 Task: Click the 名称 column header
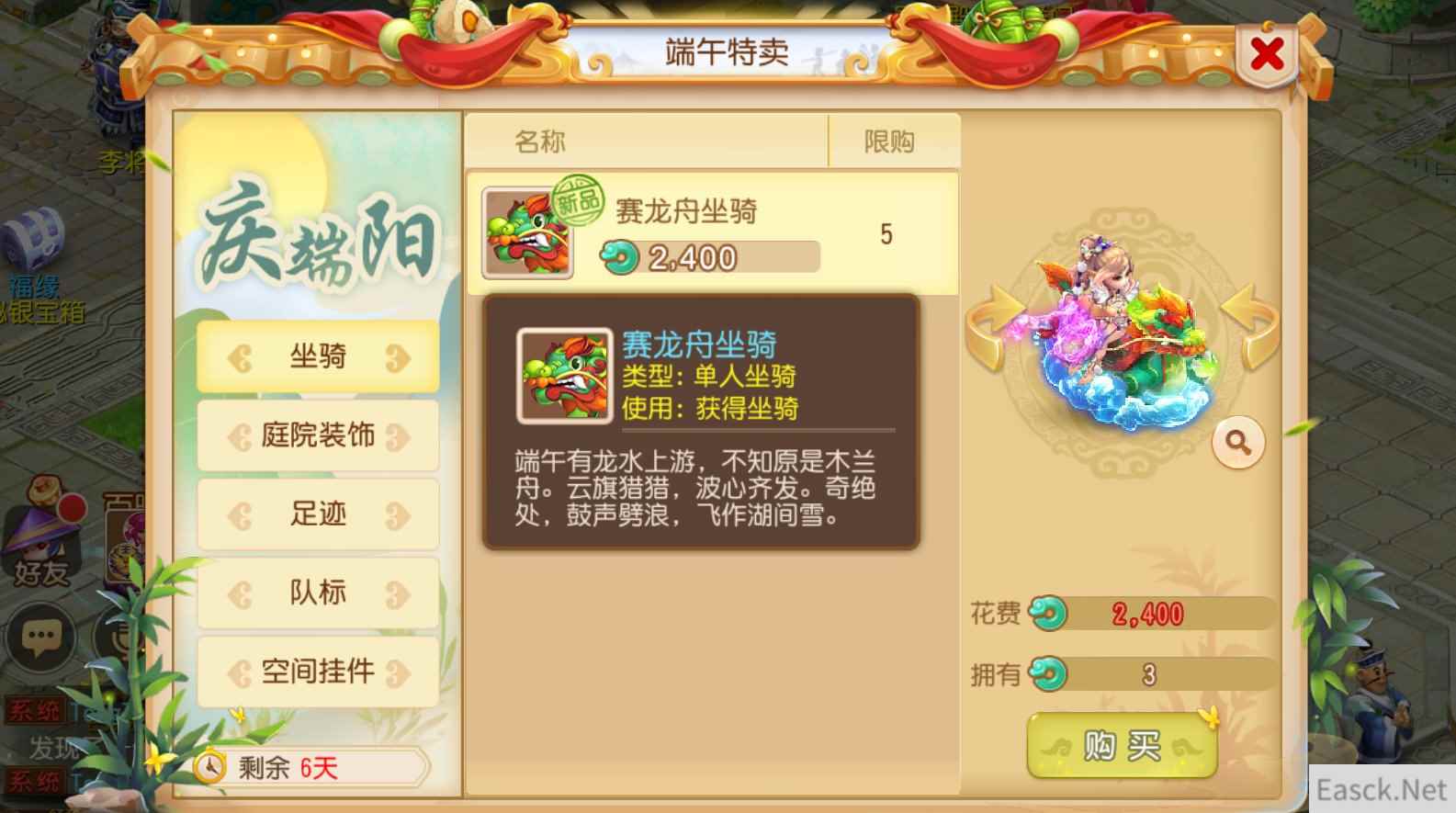pos(540,141)
